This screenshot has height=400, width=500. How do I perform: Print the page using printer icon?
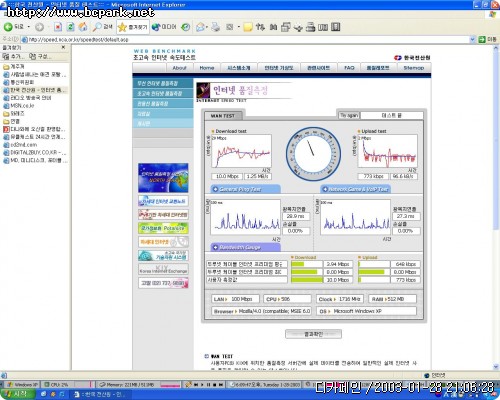pyautogui.click(x=216, y=27)
